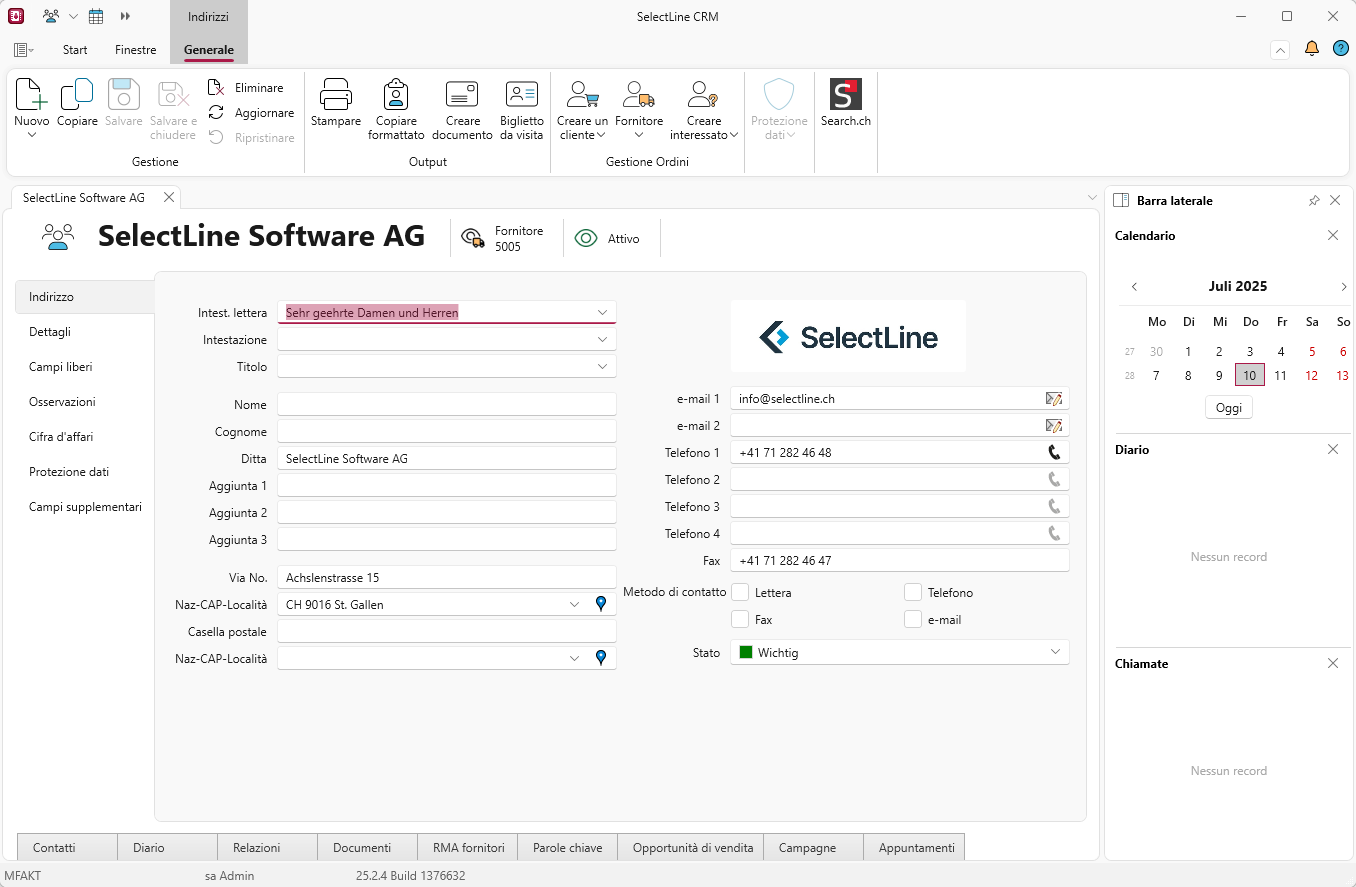This screenshot has width=1356, height=887.
Task: Go to previous month in calendar
Action: 1134,287
